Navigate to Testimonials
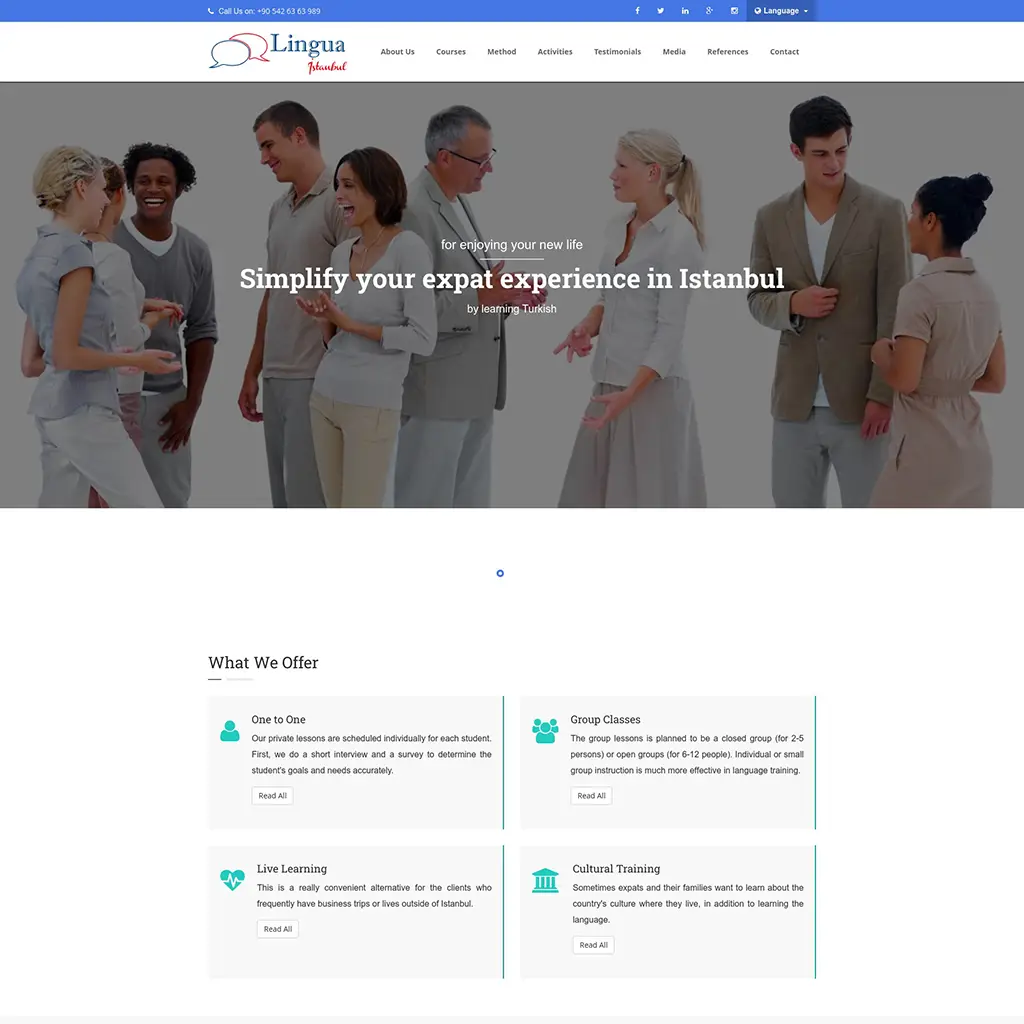The width and height of the screenshot is (1024, 1024). point(617,52)
